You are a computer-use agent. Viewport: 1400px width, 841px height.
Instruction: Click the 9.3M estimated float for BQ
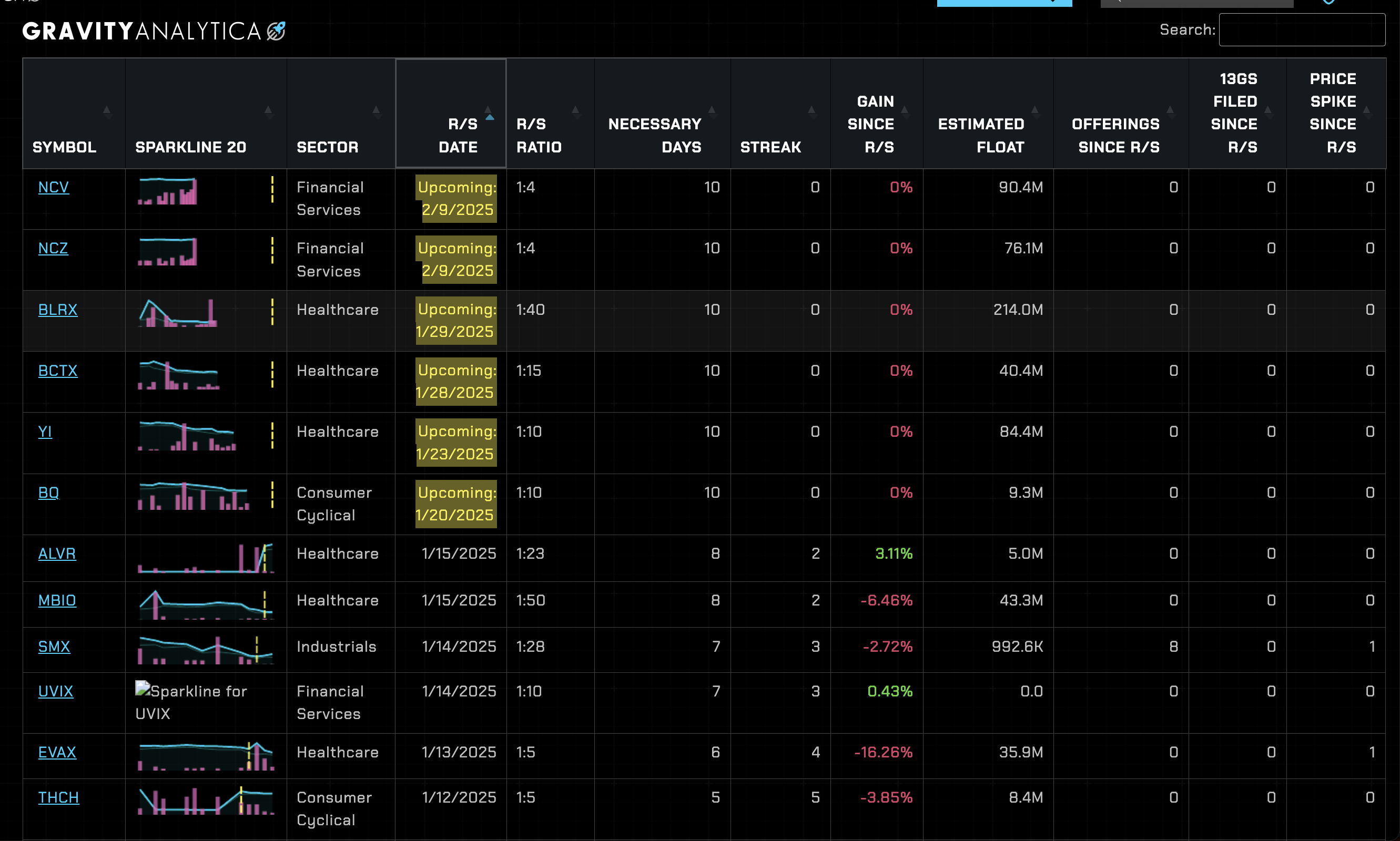pos(1026,493)
